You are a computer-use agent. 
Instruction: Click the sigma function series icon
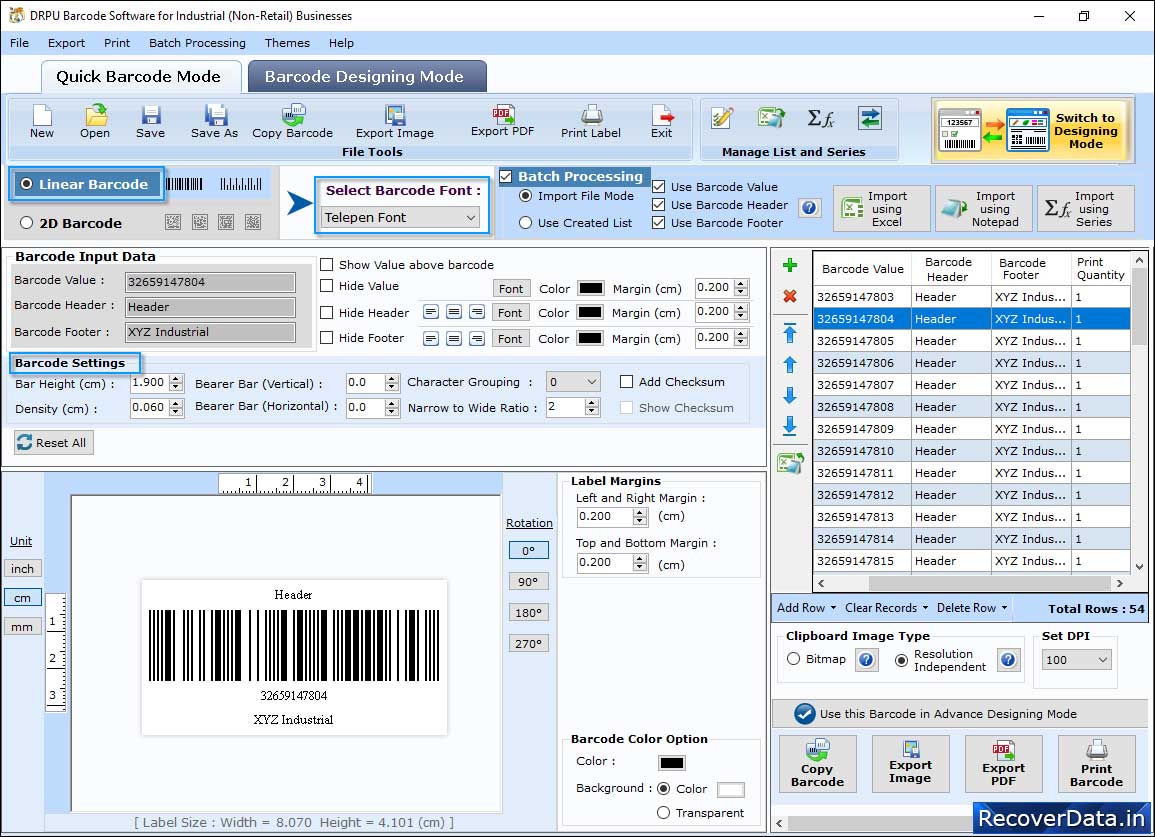(x=821, y=118)
